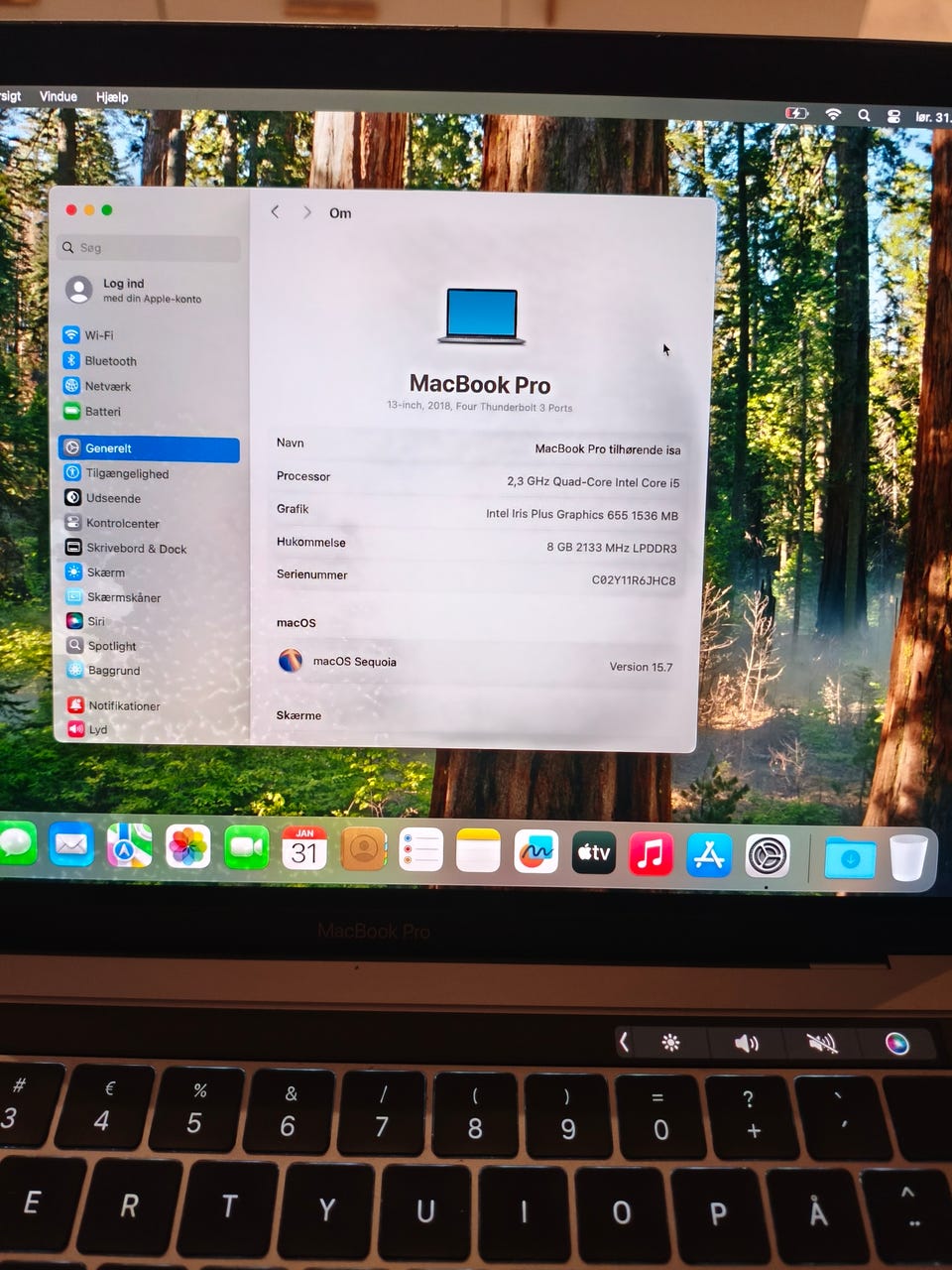This screenshot has height=1270, width=952.
Task: Click the serial number C02Y11R6JHC8
Action: (634, 580)
